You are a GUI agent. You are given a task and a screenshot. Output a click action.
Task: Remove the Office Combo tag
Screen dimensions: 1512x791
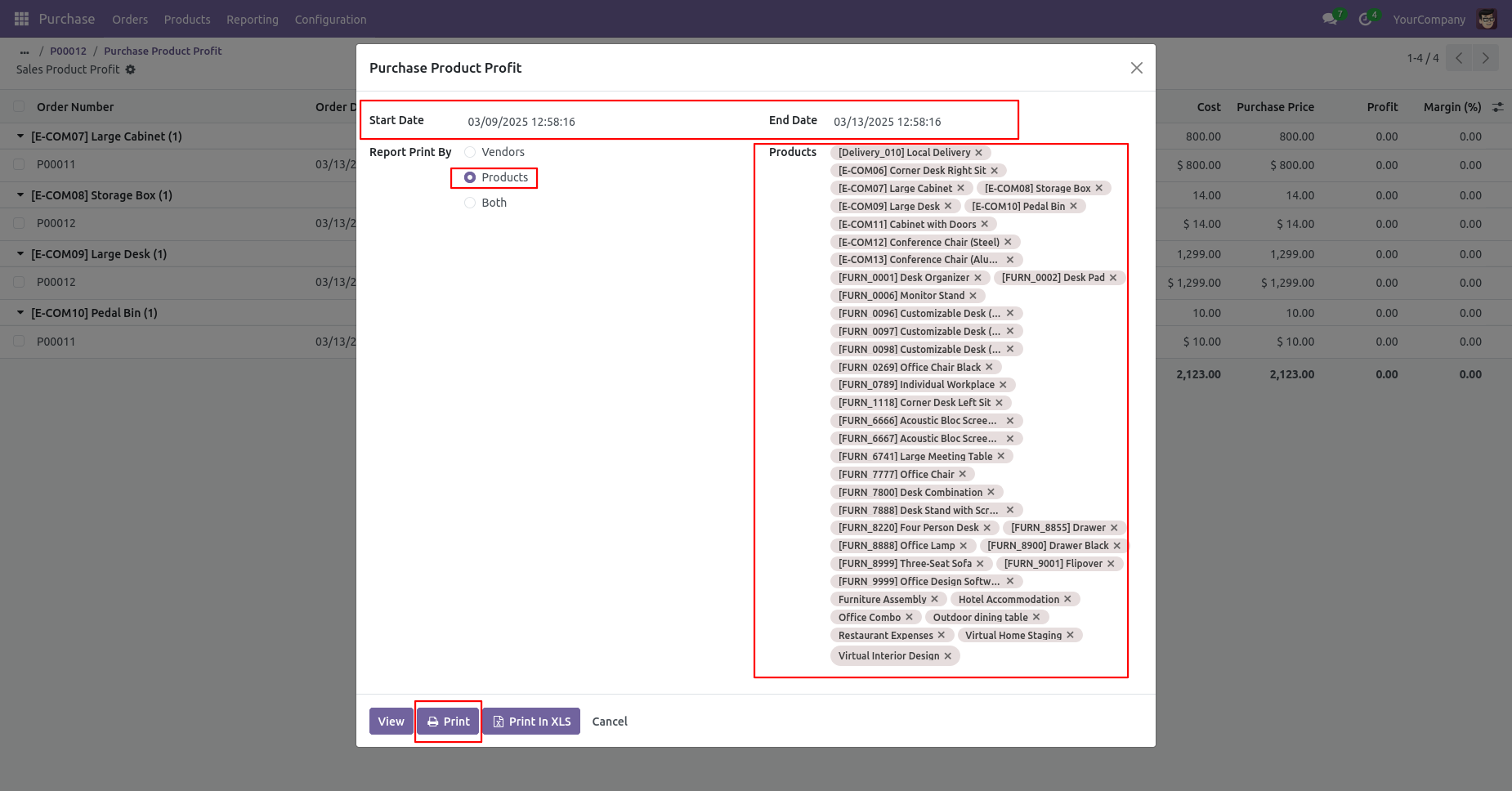910,617
